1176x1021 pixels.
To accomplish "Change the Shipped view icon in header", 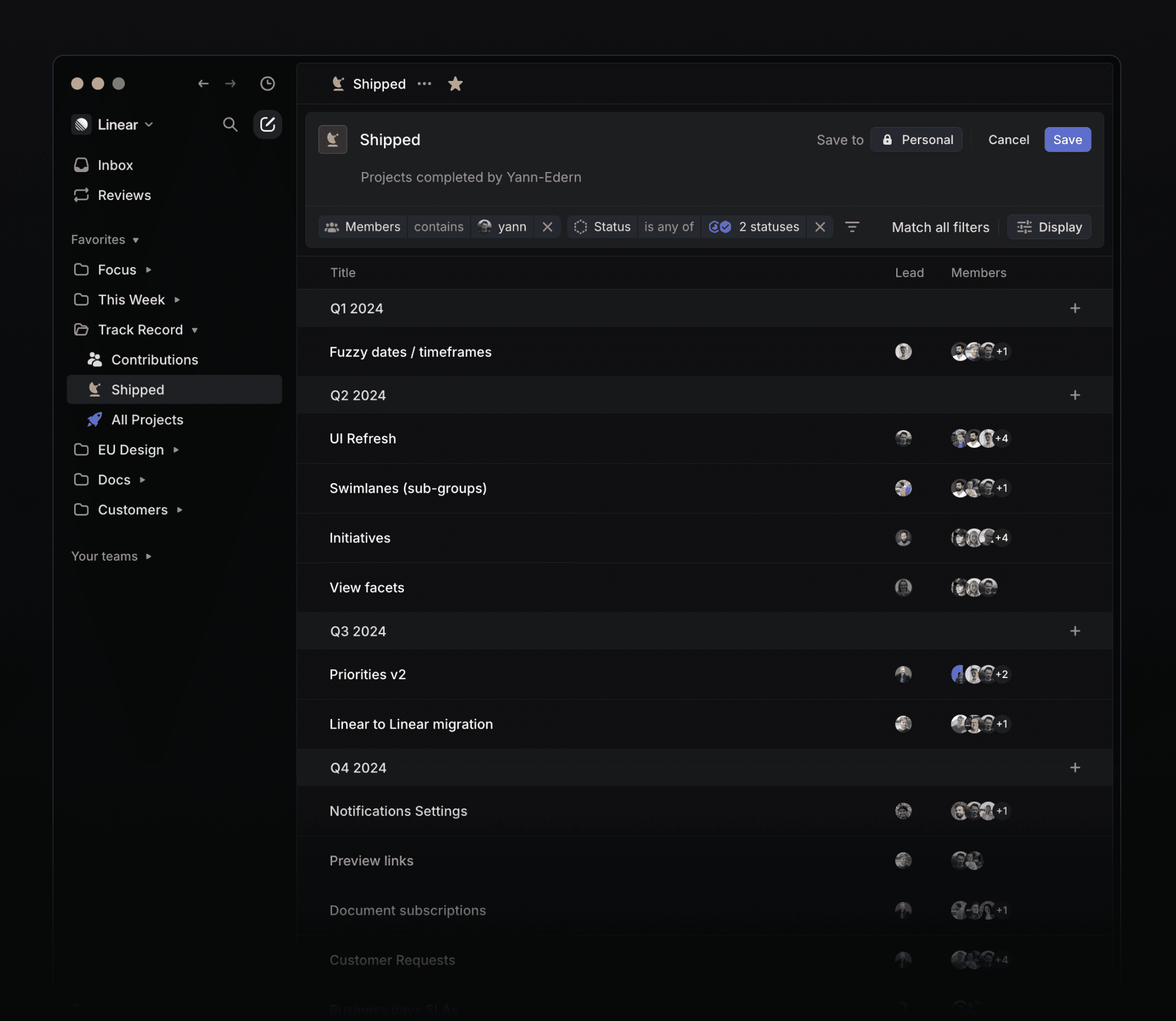I will click(333, 140).
